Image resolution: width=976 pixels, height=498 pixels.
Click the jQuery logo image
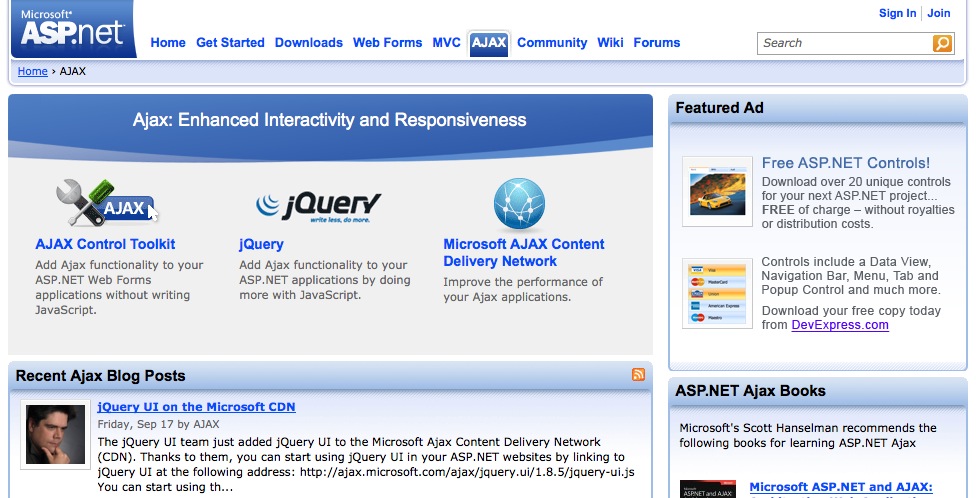click(x=318, y=207)
